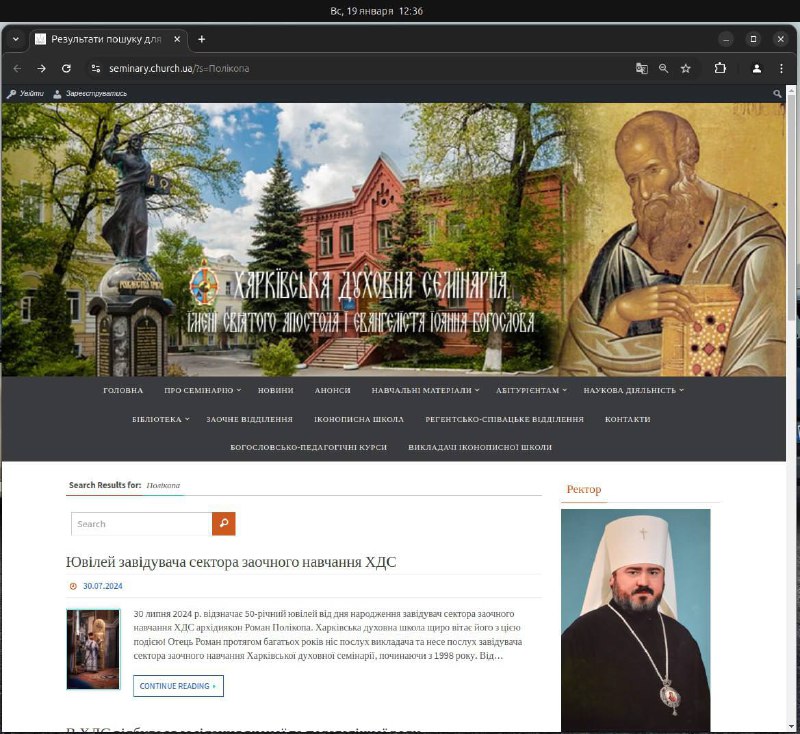The image size is (800, 734).
Task: Expand the ПРО СЕМІНАРІЮ dropdown menu
Action: [x=202, y=390]
